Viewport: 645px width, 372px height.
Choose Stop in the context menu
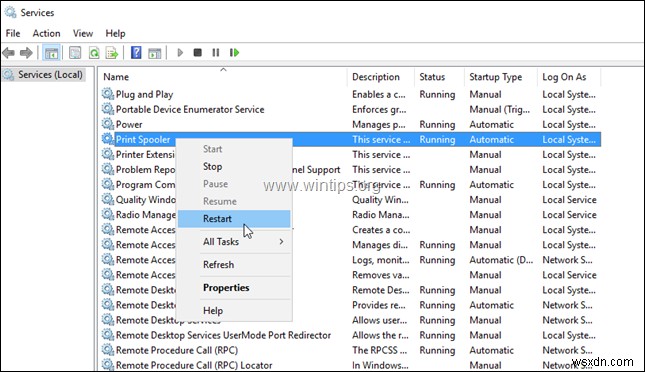(x=234, y=167)
